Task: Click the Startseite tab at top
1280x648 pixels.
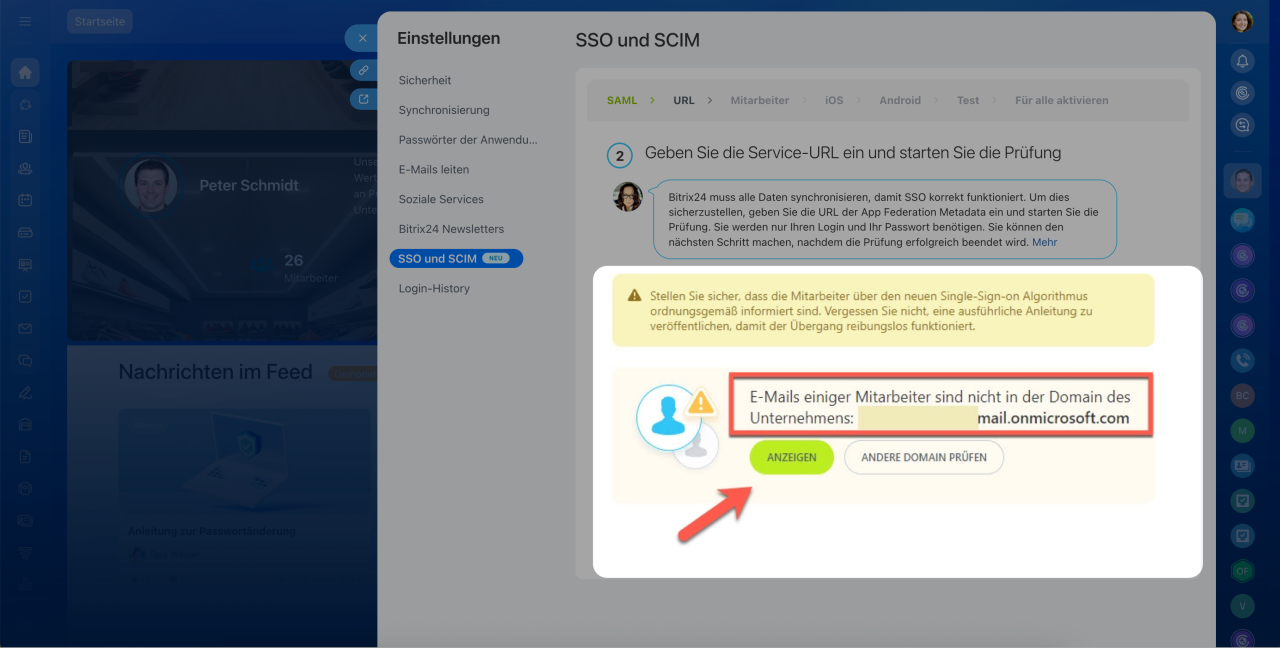Action: [100, 21]
